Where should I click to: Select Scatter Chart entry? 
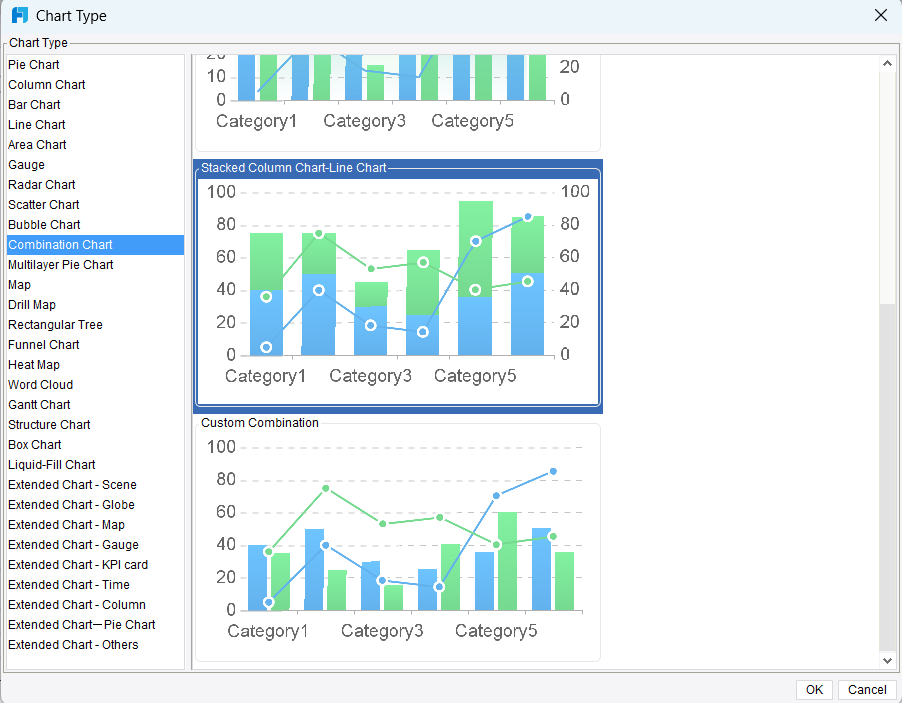(x=95, y=205)
